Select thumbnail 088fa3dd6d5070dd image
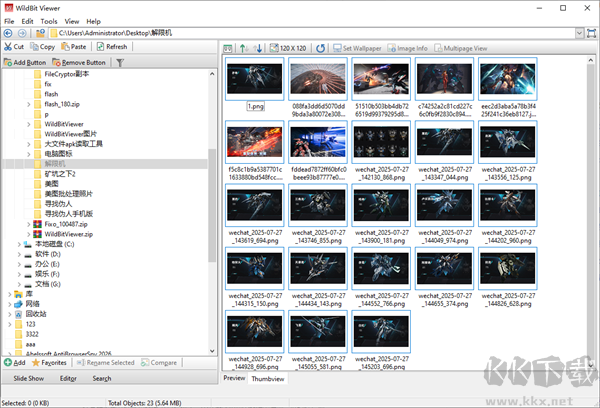 click(x=318, y=79)
